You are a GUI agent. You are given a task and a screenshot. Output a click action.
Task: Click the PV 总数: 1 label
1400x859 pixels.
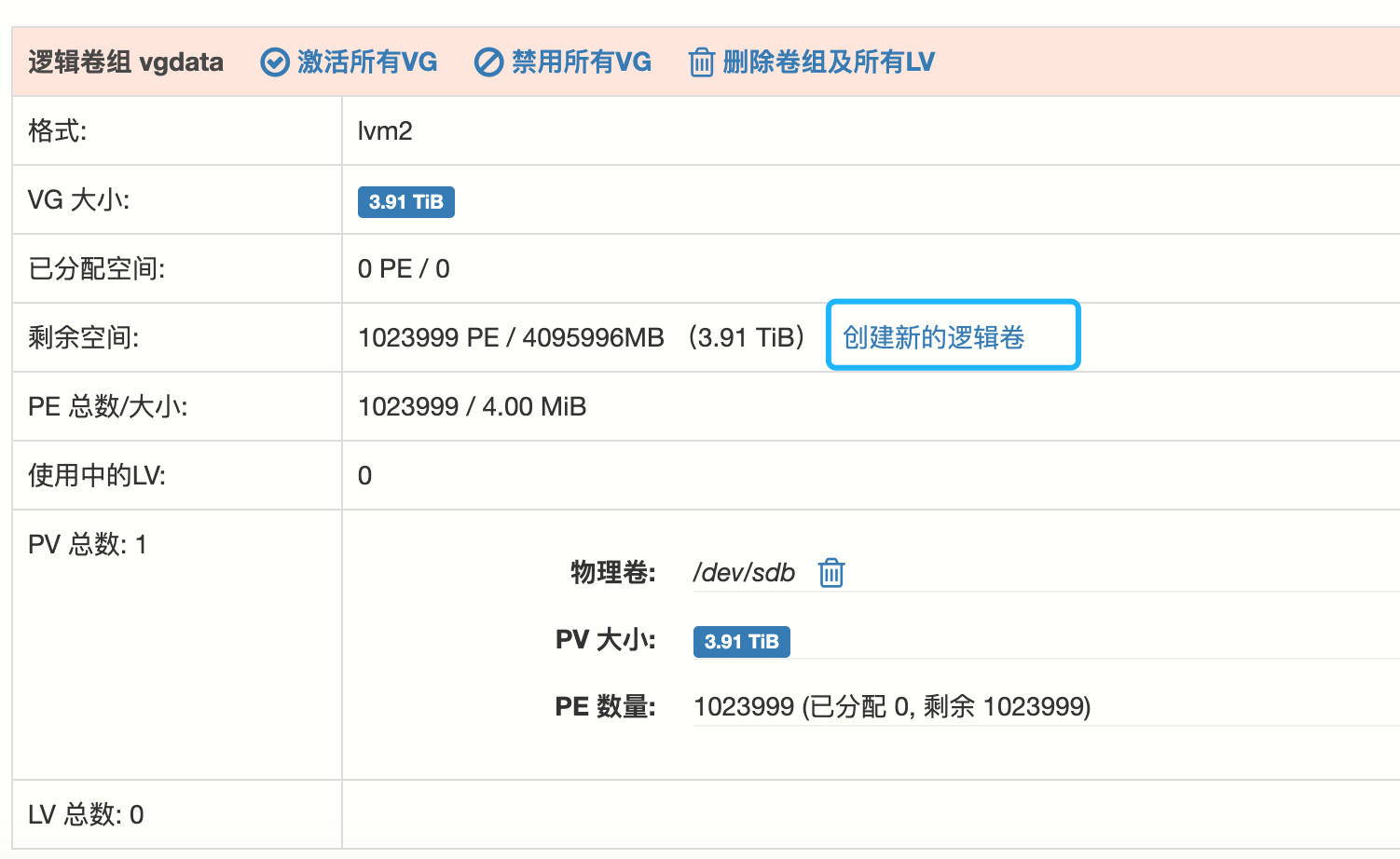pos(88,545)
